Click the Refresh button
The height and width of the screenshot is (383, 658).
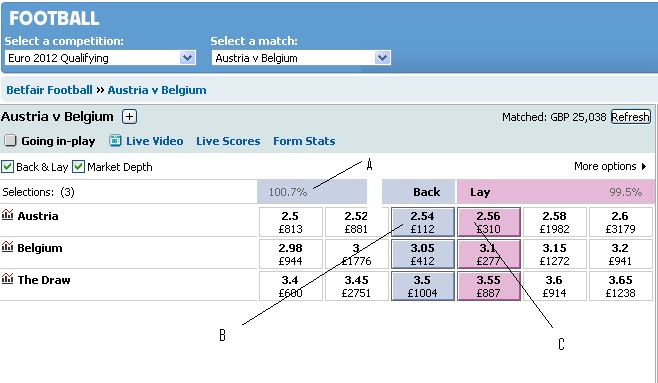coord(630,117)
